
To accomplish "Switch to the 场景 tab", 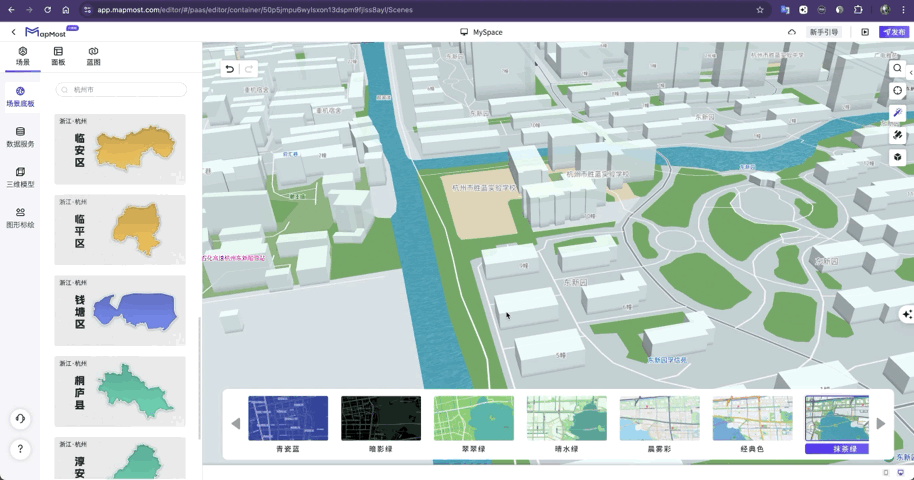I will (23, 57).
